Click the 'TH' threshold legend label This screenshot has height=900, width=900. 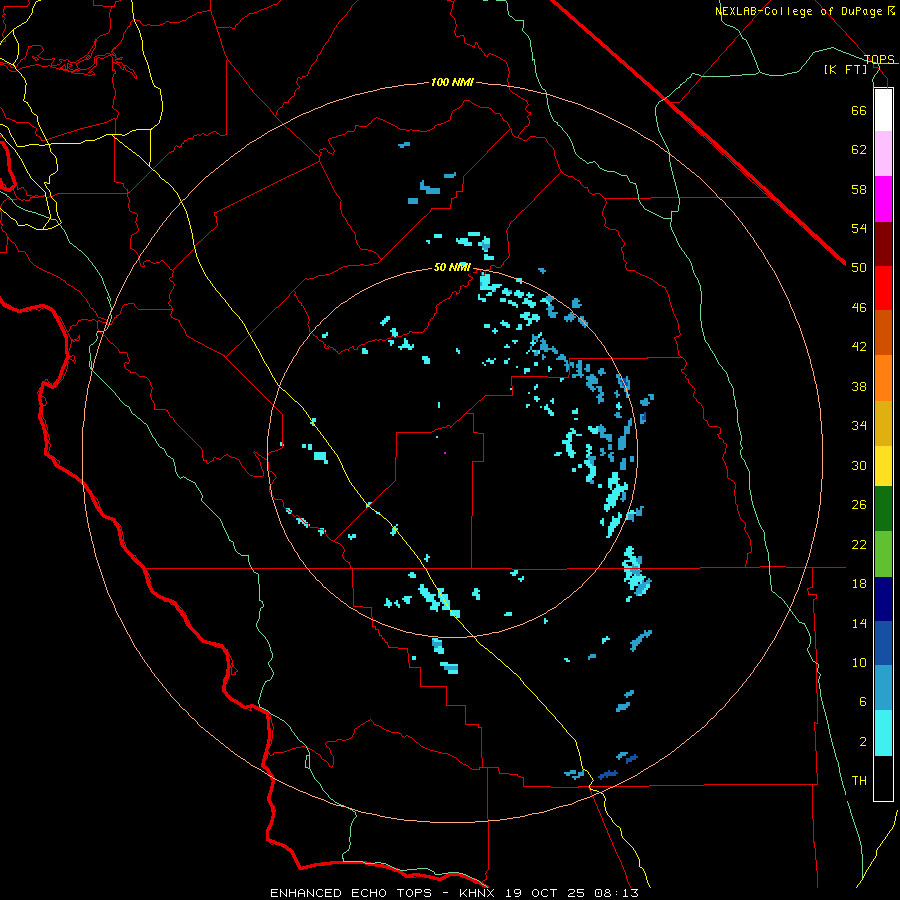coord(859,781)
